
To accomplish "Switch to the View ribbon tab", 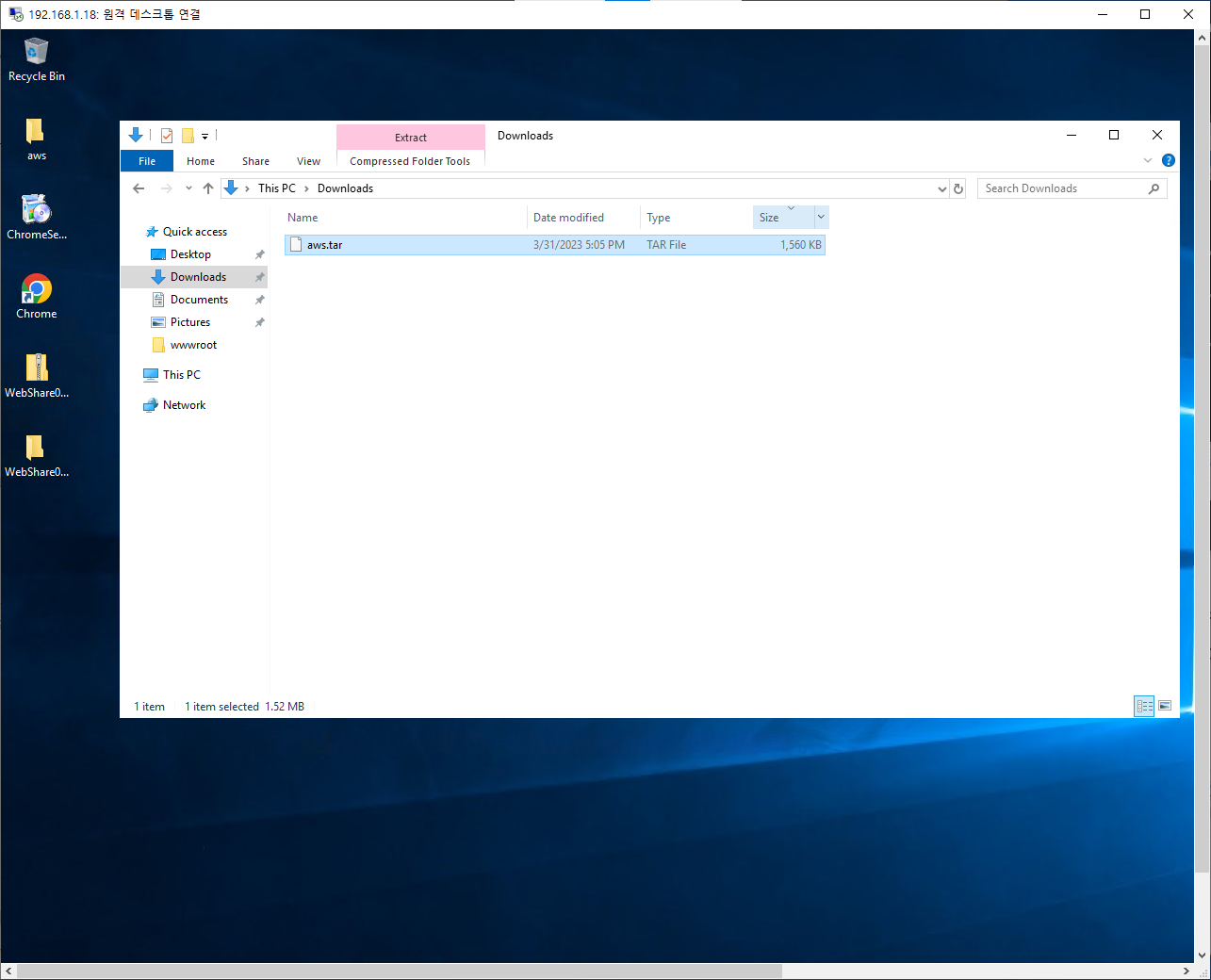I will coord(308,161).
